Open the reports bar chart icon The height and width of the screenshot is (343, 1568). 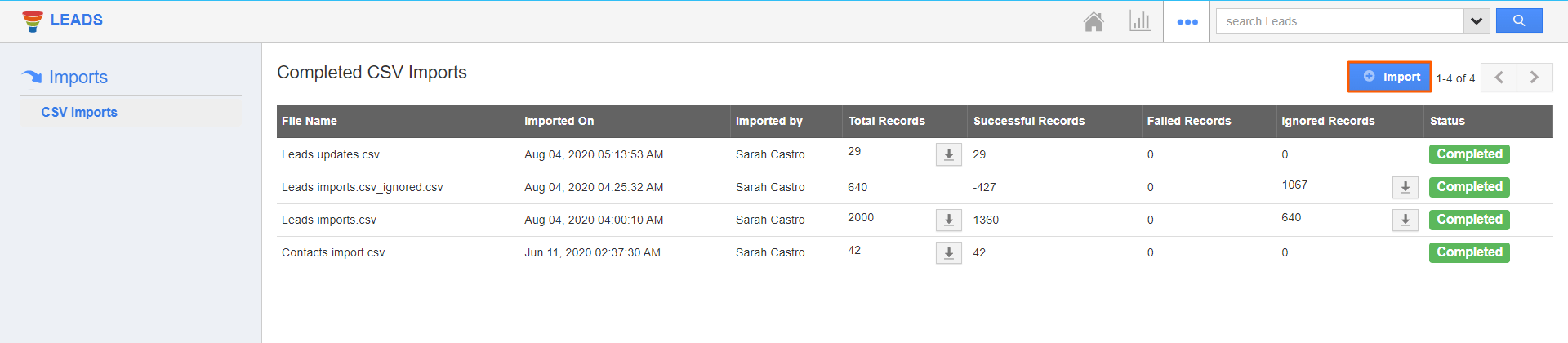click(x=1139, y=21)
